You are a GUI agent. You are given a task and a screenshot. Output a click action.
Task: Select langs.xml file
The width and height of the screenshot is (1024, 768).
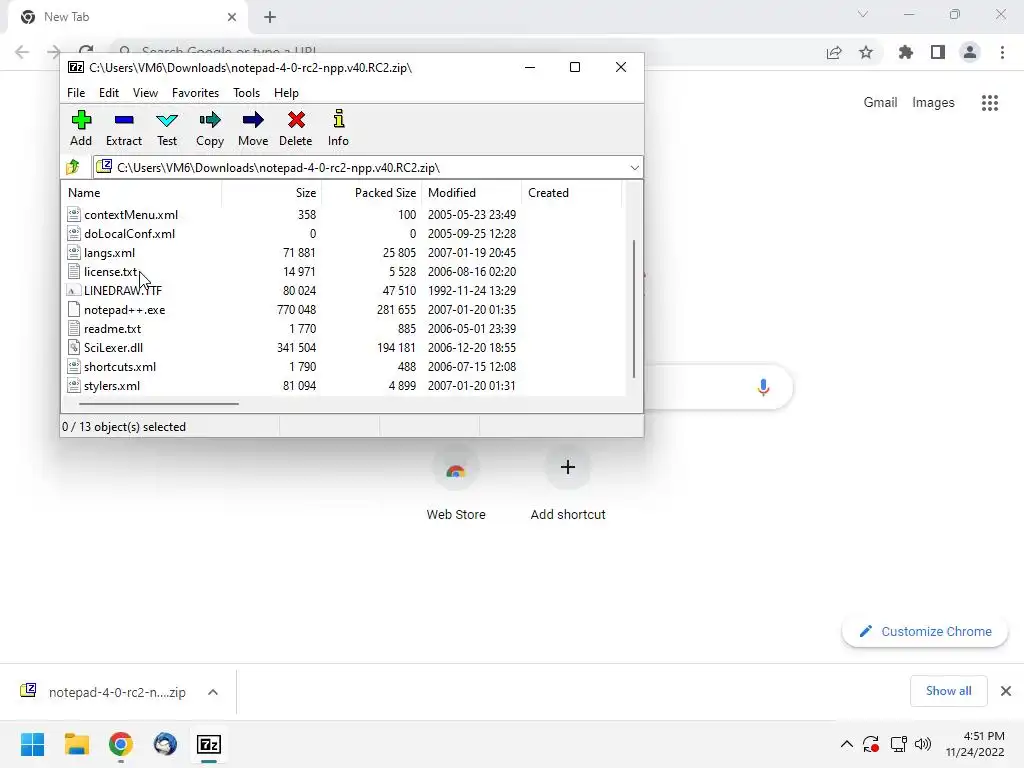(x=109, y=253)
